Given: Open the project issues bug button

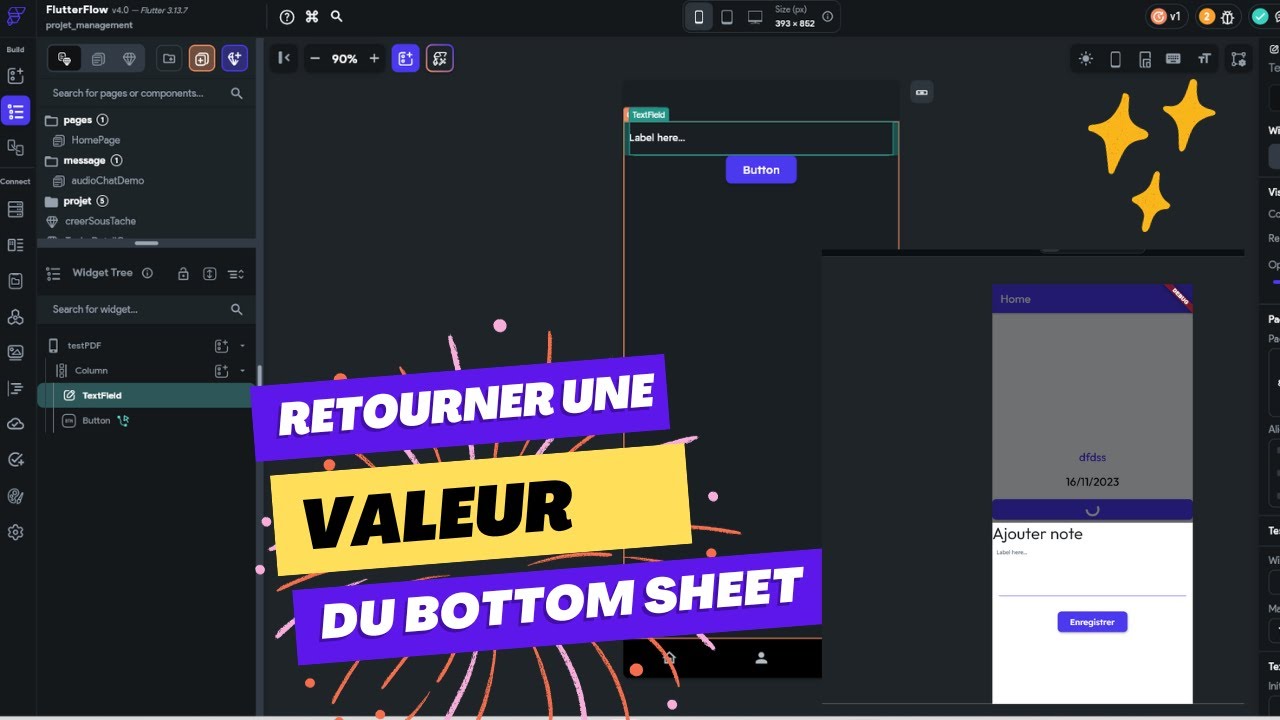Looking at the screenshot, I should 1218,16.
